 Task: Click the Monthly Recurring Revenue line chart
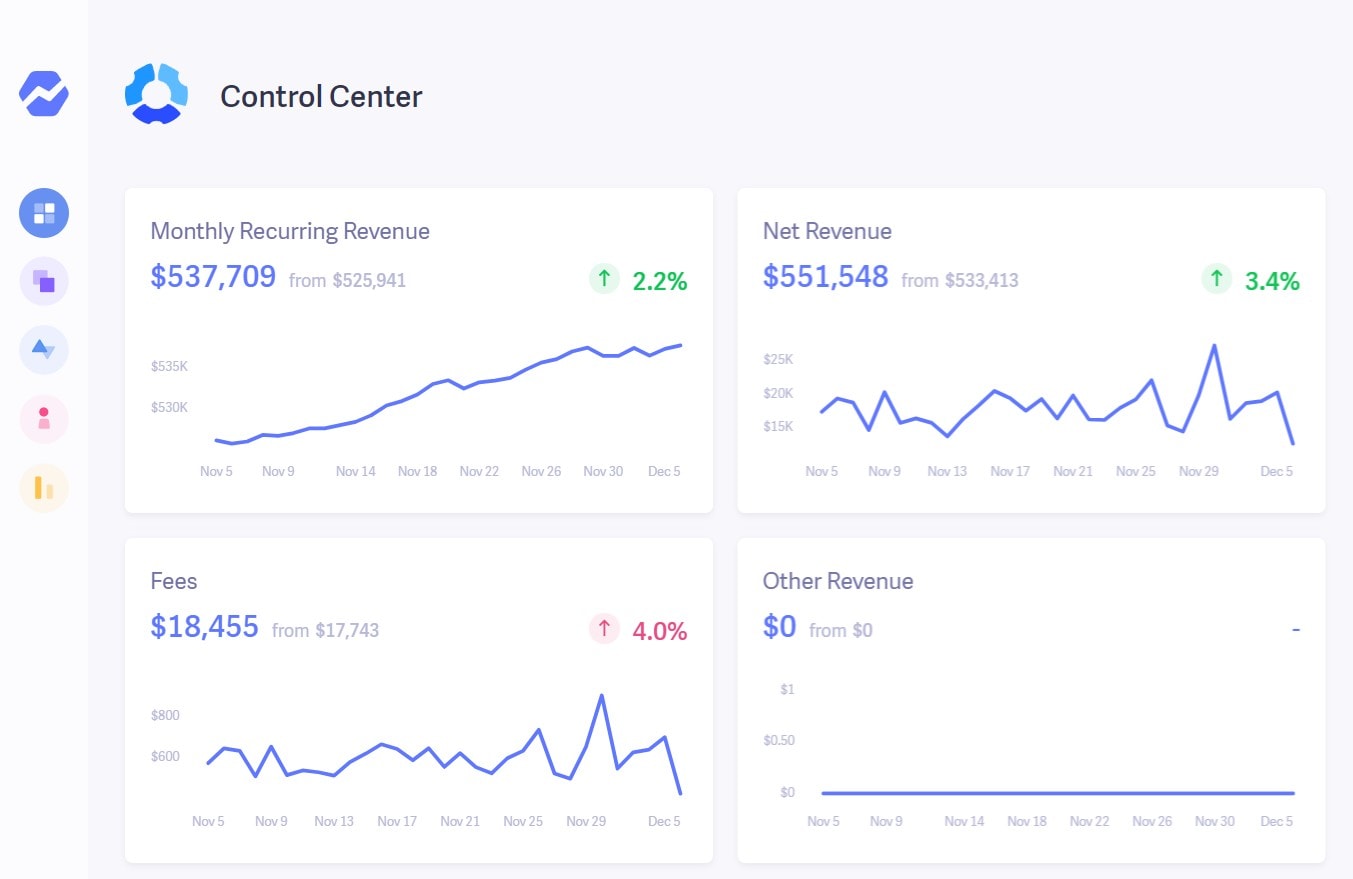point(448,394)
